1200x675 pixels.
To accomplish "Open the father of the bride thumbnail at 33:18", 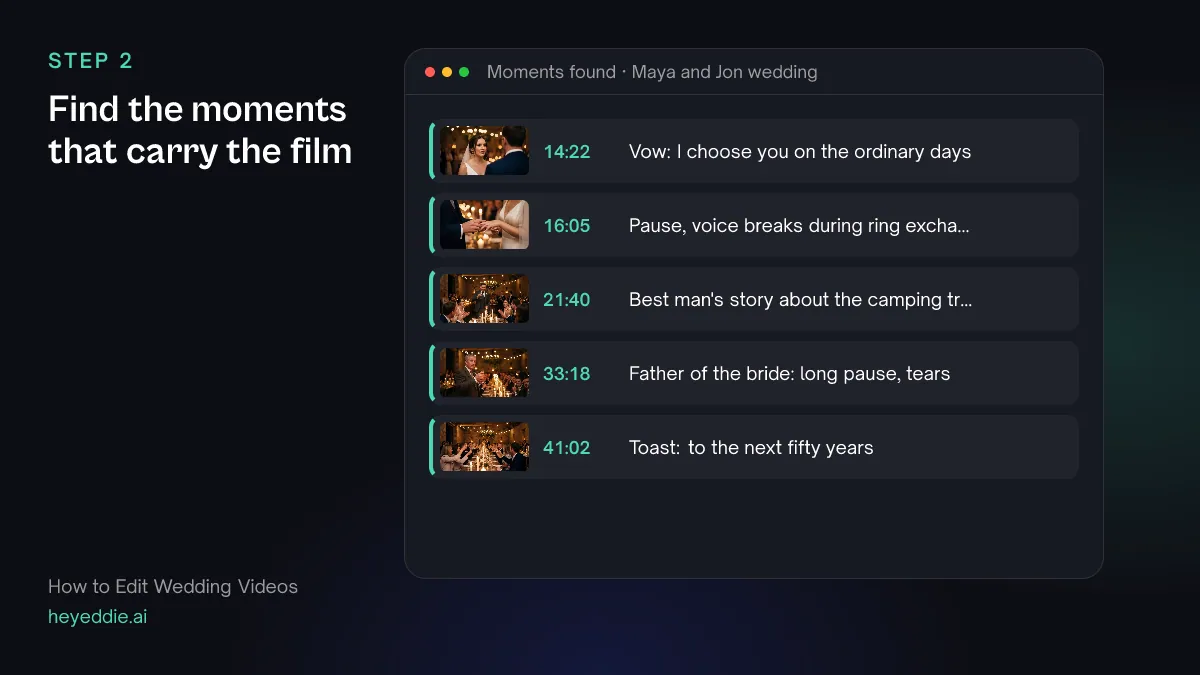I will coord(484,373).
